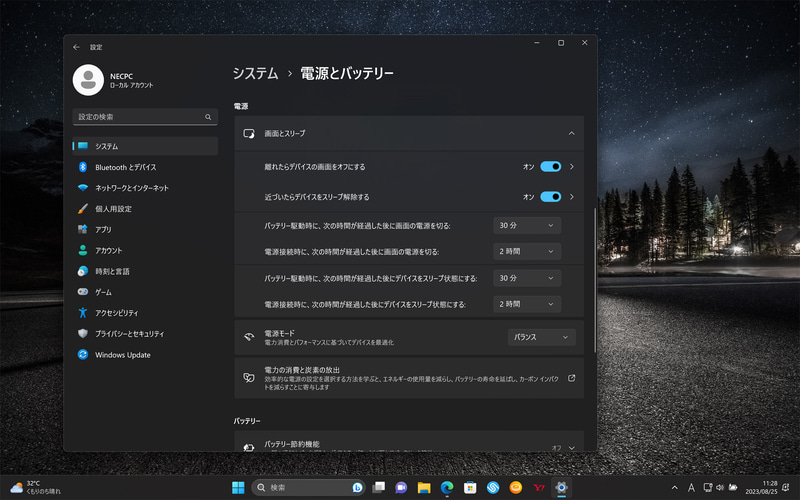Go back with the arrow beside 設定

(76, 47)
